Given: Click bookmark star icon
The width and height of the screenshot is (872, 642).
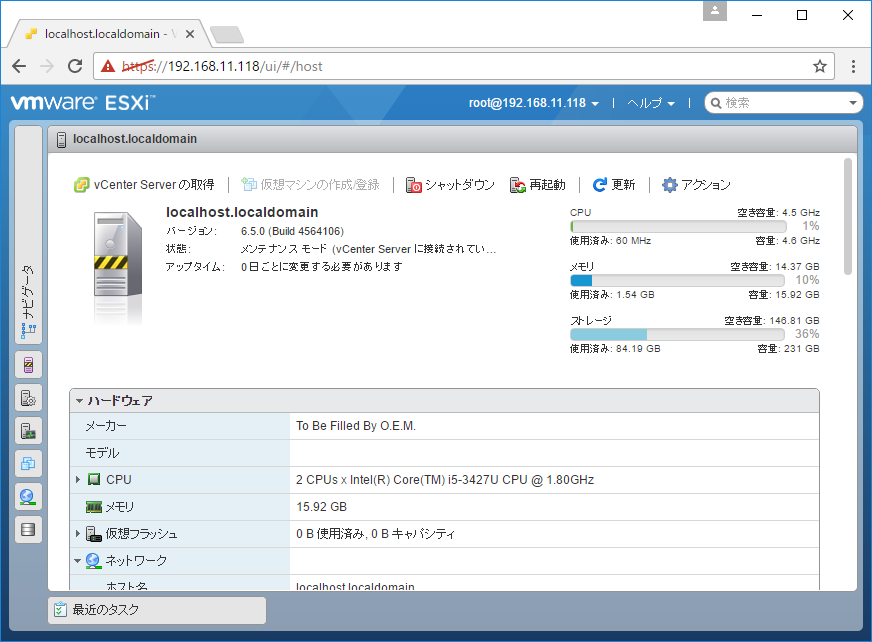Looking at the screenshot, I should (820, 66).
